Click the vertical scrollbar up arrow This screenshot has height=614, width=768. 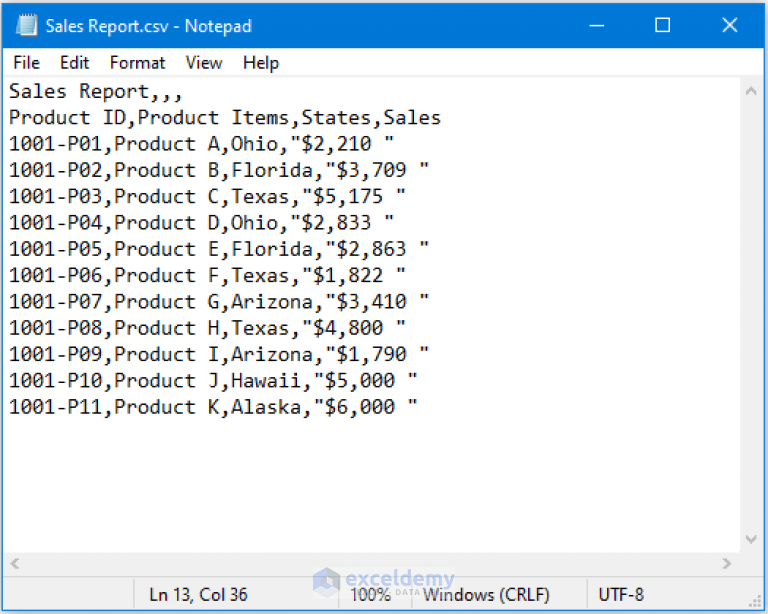click(x=751, y=91)
